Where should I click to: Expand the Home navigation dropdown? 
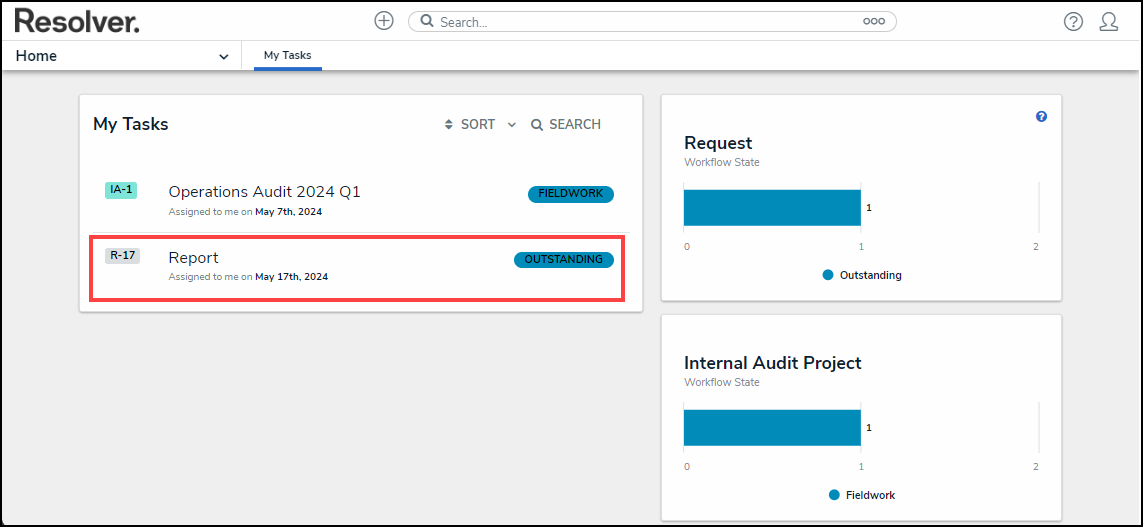pyautogui.click(x=223, y=57)
